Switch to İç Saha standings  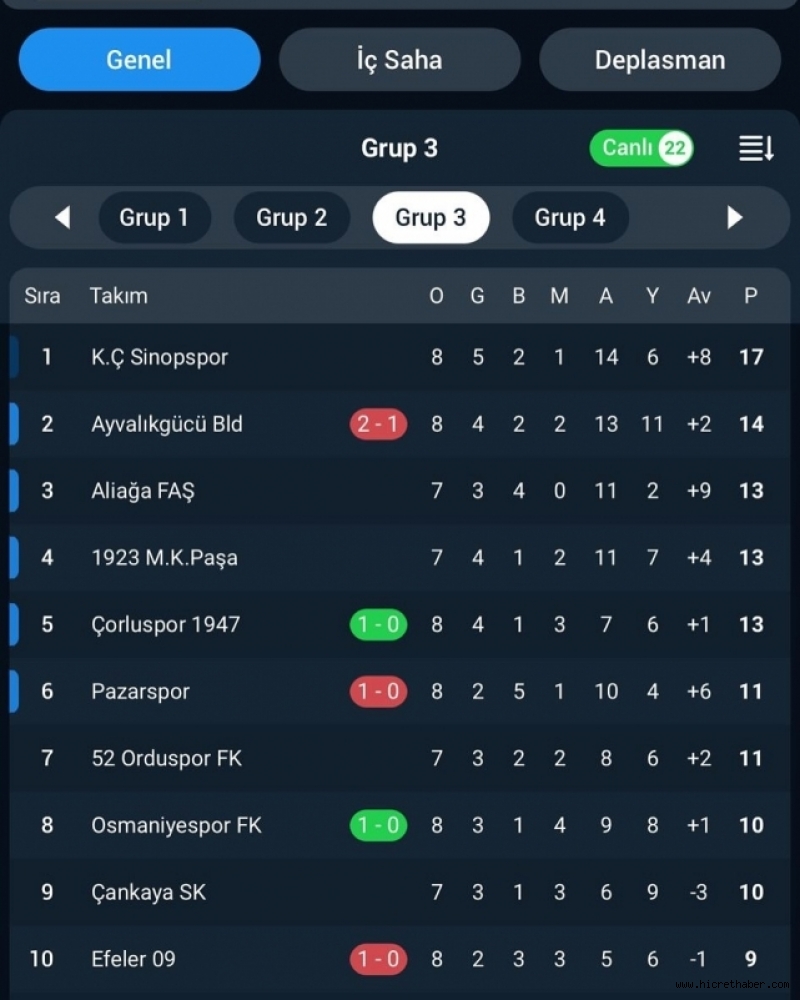(399, 59)
